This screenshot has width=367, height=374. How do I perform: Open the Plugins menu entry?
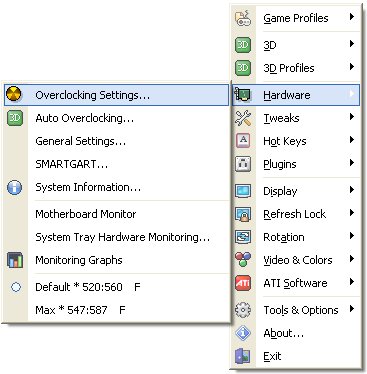click(296, 164)
